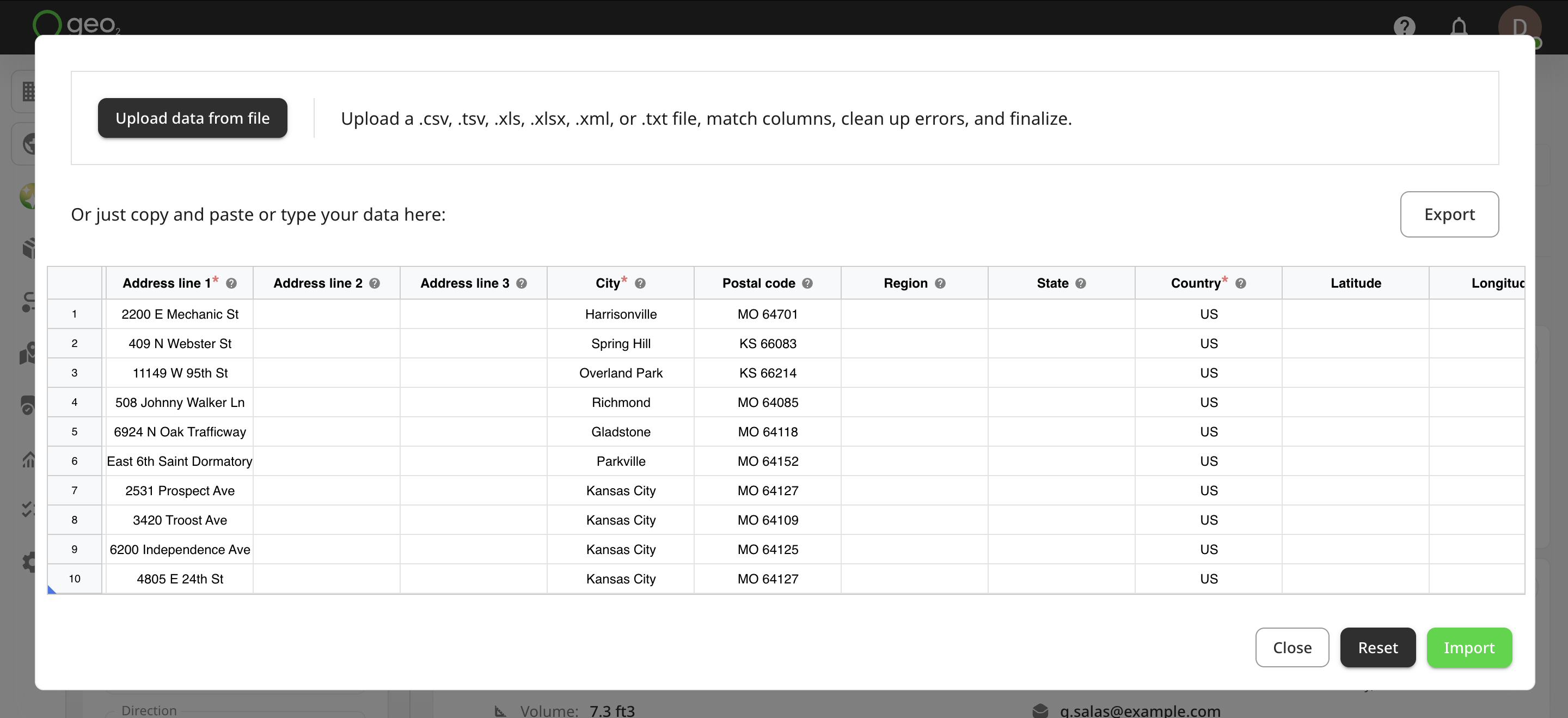The width and height of the screenshot is (1568, 718).
Task: Open the help question mark in top bar
Action: tap(1404, 27)
